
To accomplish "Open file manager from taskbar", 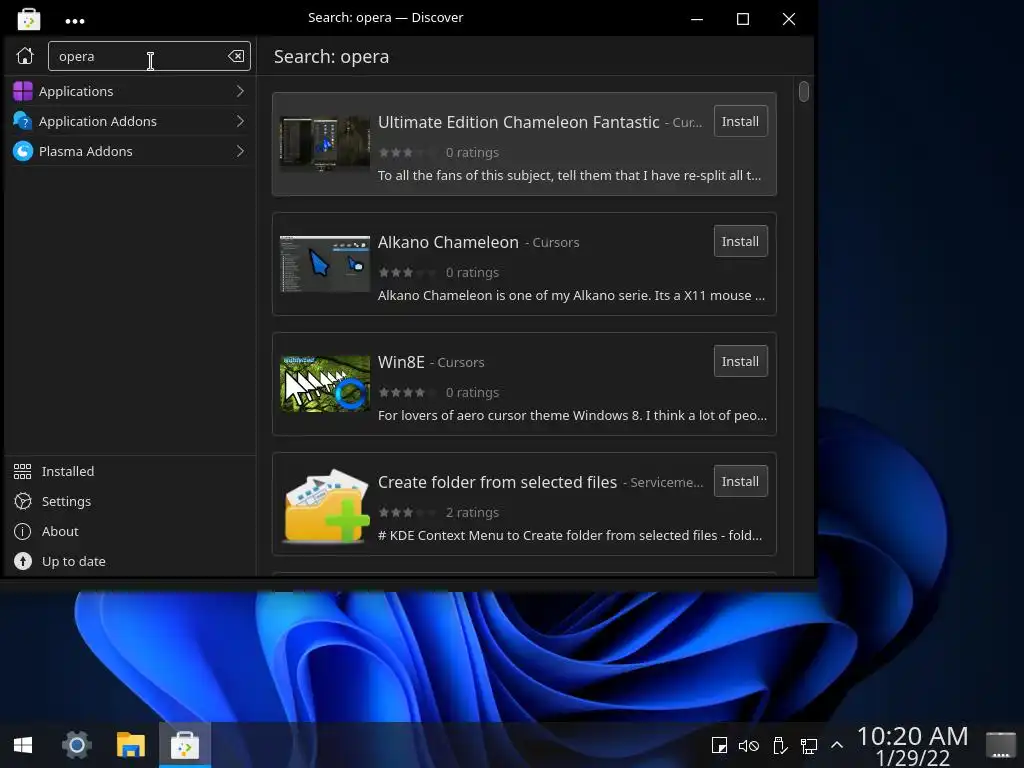I will (x=131, y=745).
